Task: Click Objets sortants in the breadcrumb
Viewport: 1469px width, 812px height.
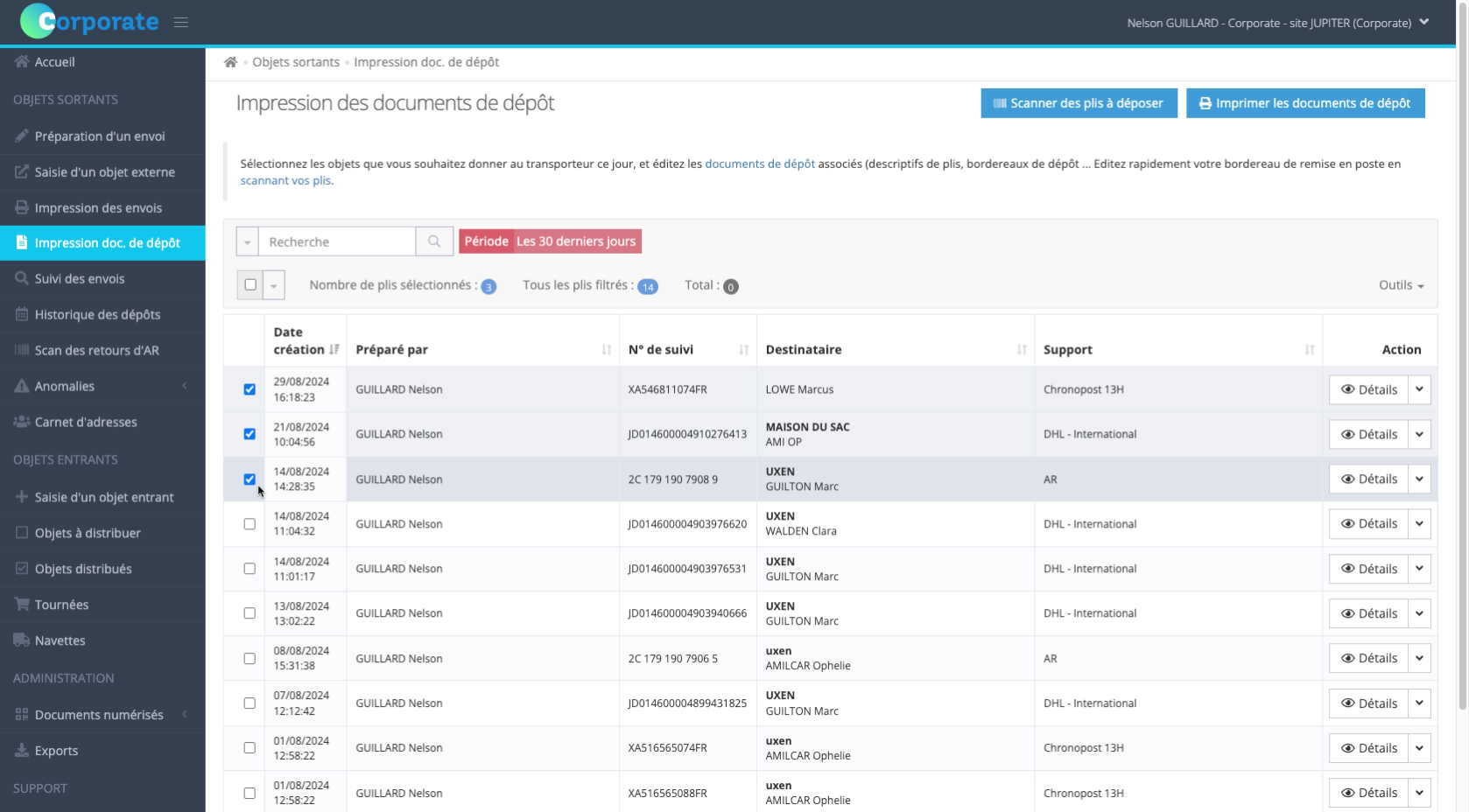Action: point(296,62)
